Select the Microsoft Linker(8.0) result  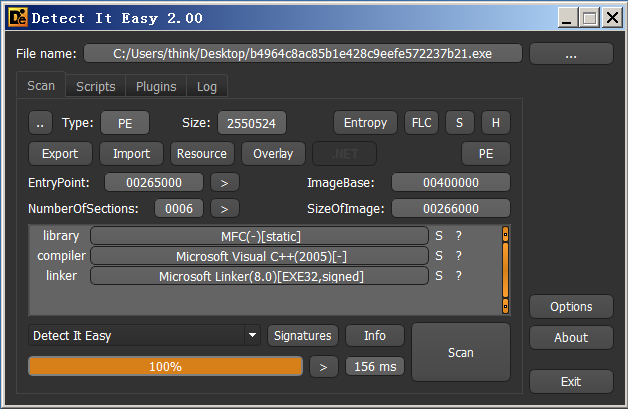pos(260,276)
